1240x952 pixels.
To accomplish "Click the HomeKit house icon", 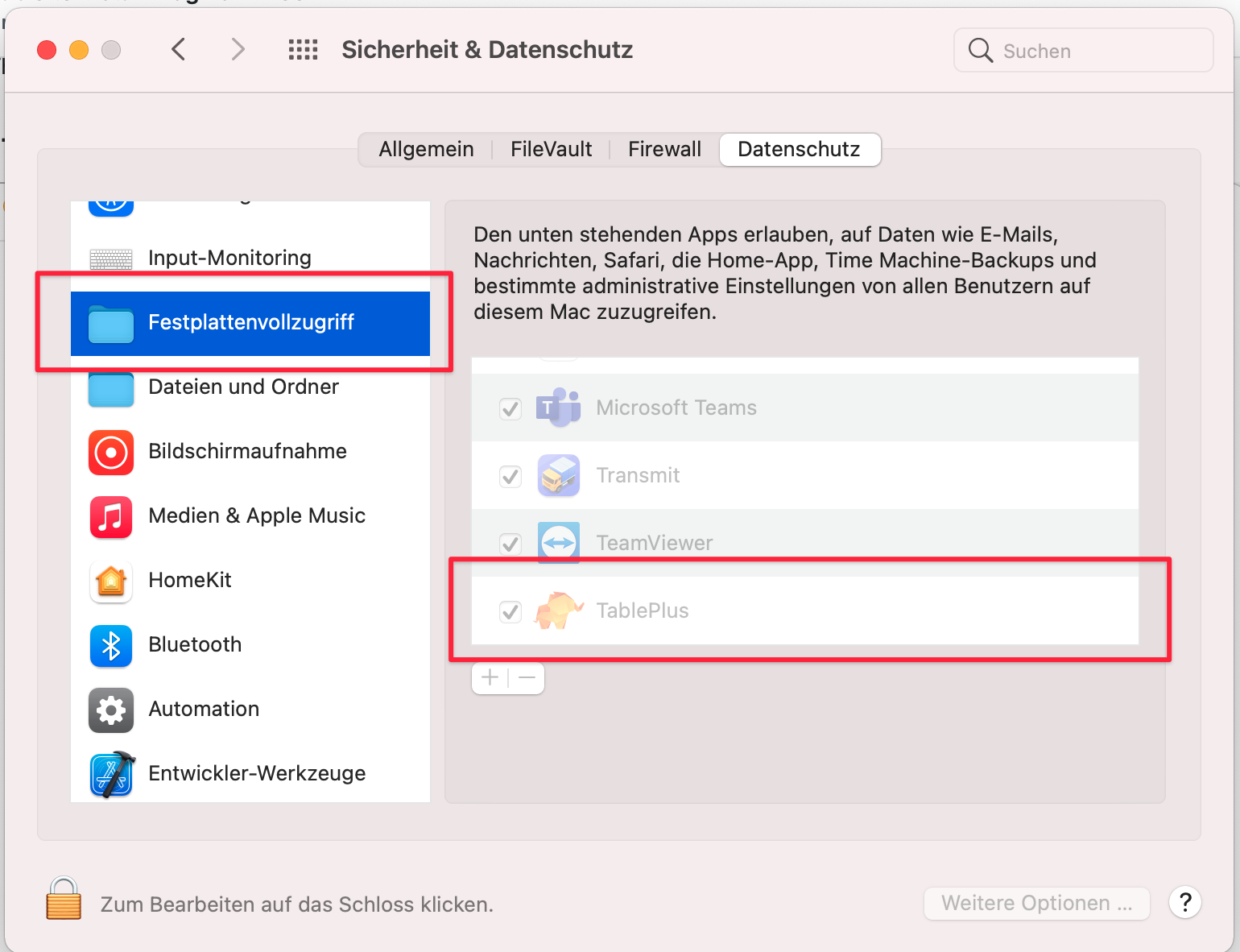I will pyautogui.click(x=111, y=581).
